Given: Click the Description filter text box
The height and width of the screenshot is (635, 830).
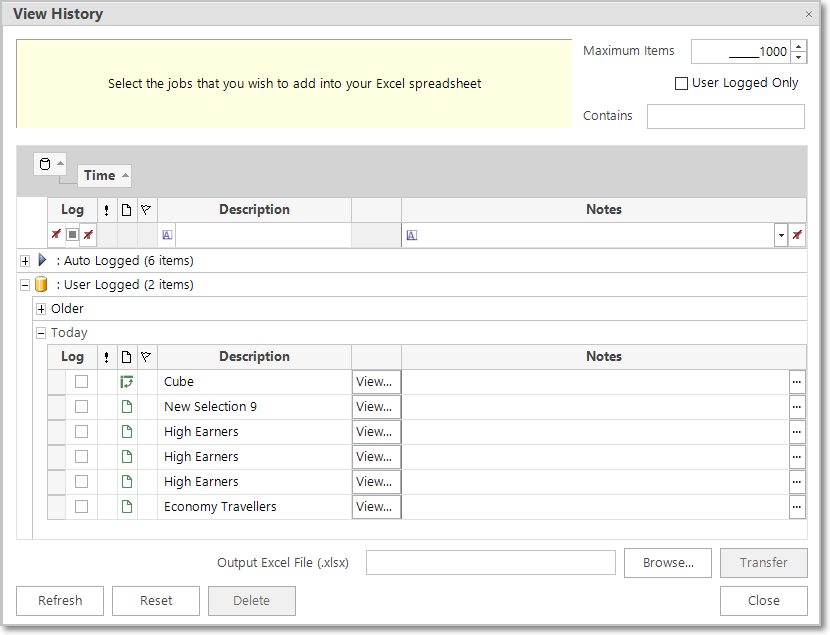Looking at the screenshot, I should pos(263,235).
